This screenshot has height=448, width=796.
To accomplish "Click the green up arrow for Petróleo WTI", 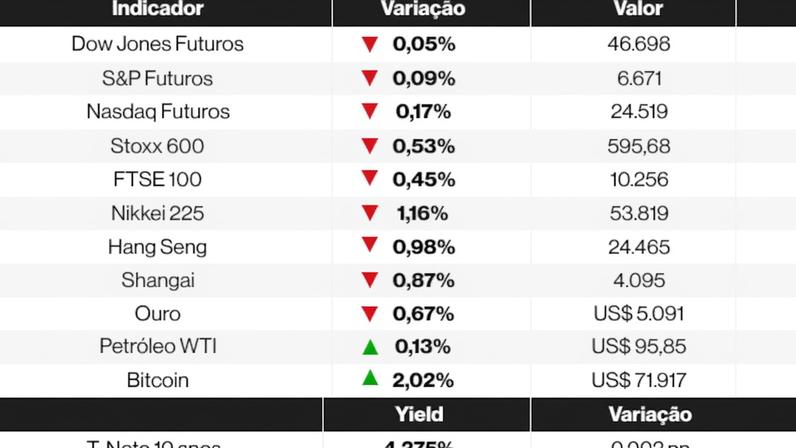I will click(370, 347).
